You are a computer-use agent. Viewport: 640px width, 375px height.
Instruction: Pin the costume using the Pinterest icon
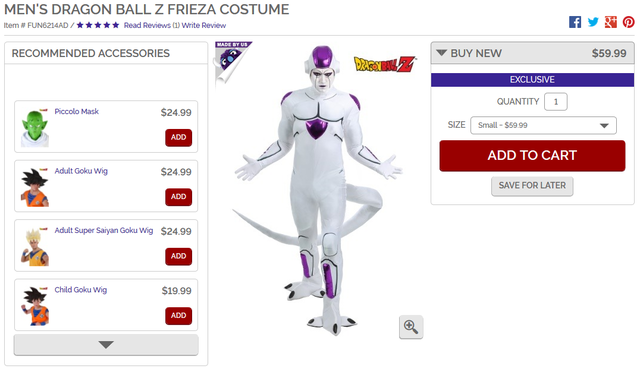point(629,22)
